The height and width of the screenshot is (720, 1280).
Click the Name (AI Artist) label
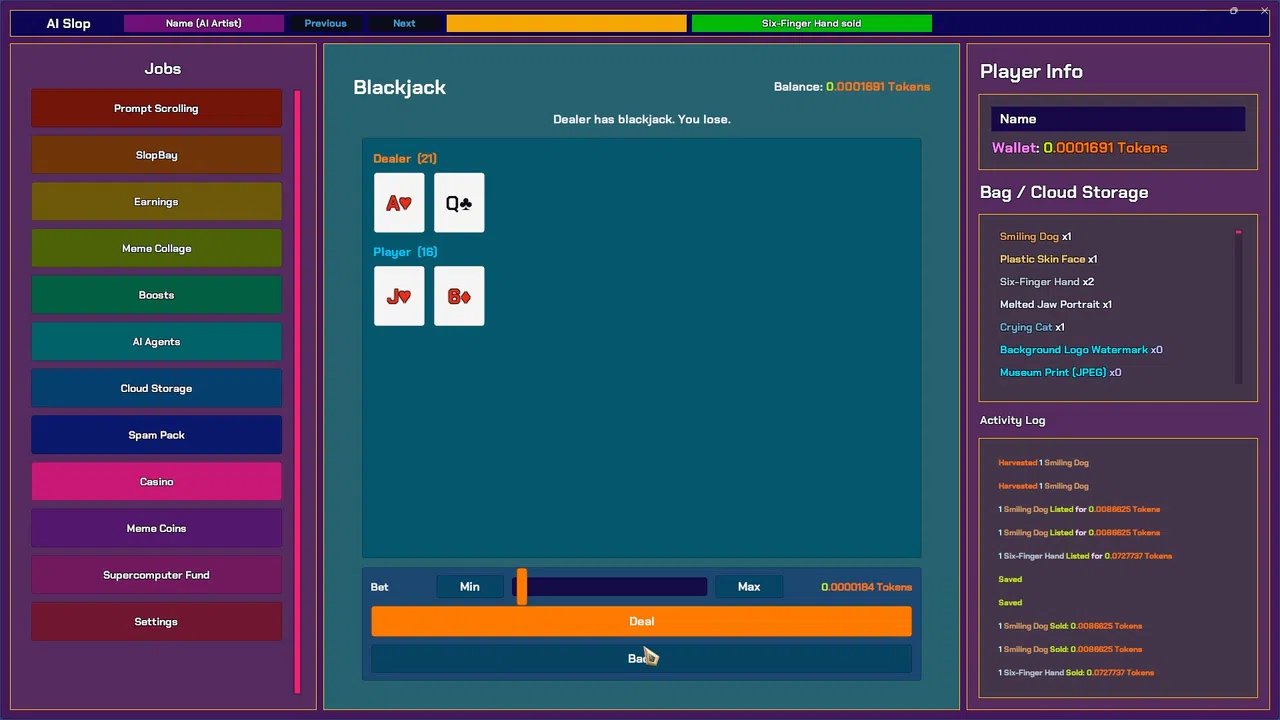[x=204, y=23]
